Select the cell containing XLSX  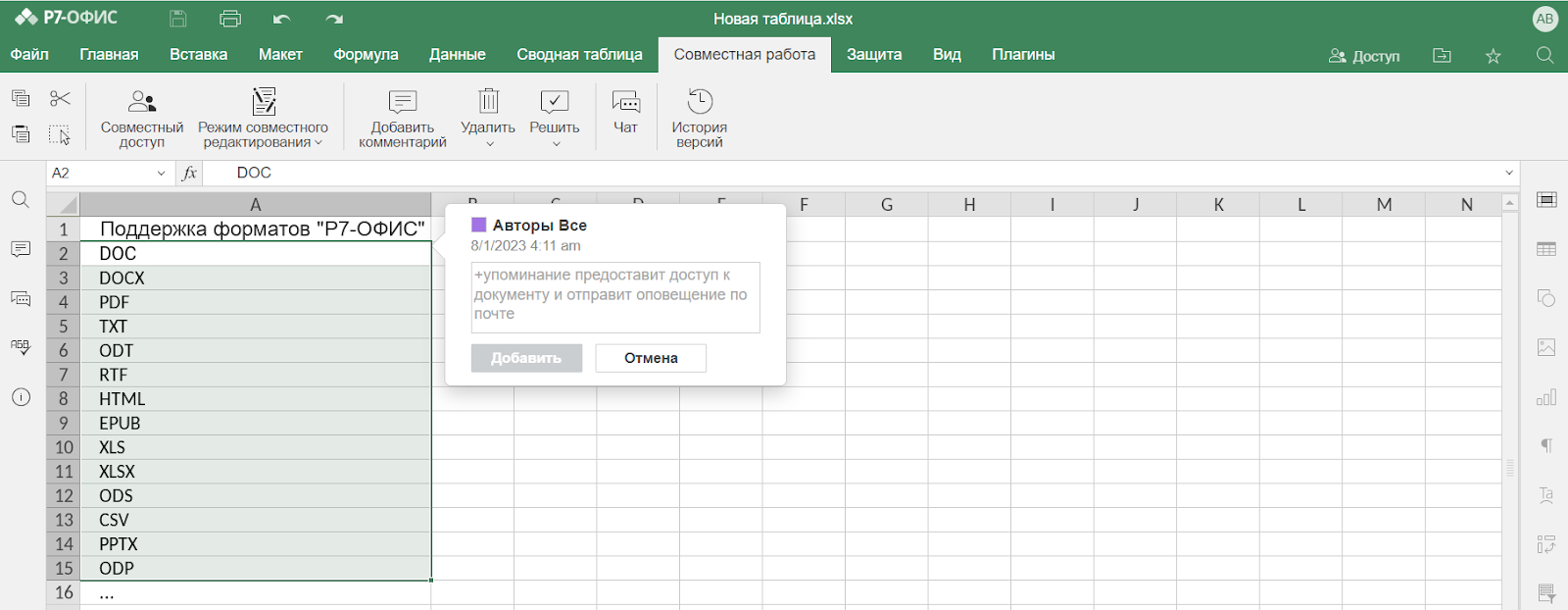pyautogui.click(x=255, y=472)
